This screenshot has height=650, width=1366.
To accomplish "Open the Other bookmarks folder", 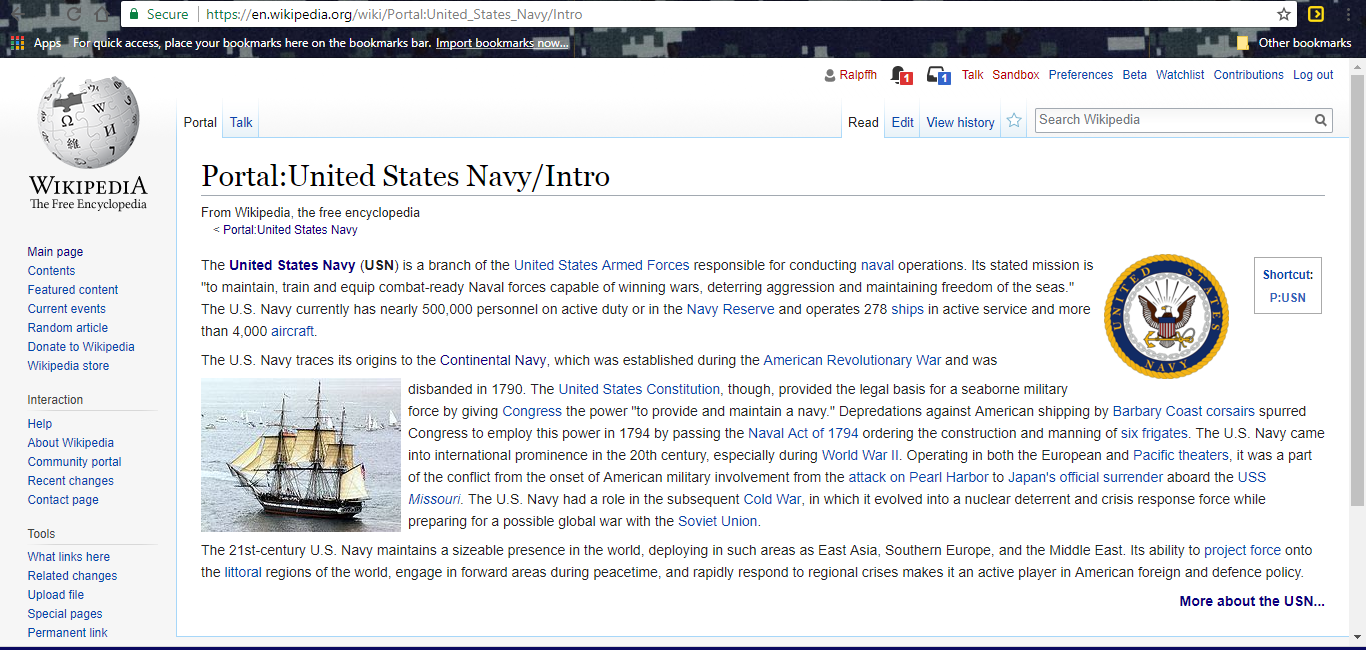I will 1294,43.
